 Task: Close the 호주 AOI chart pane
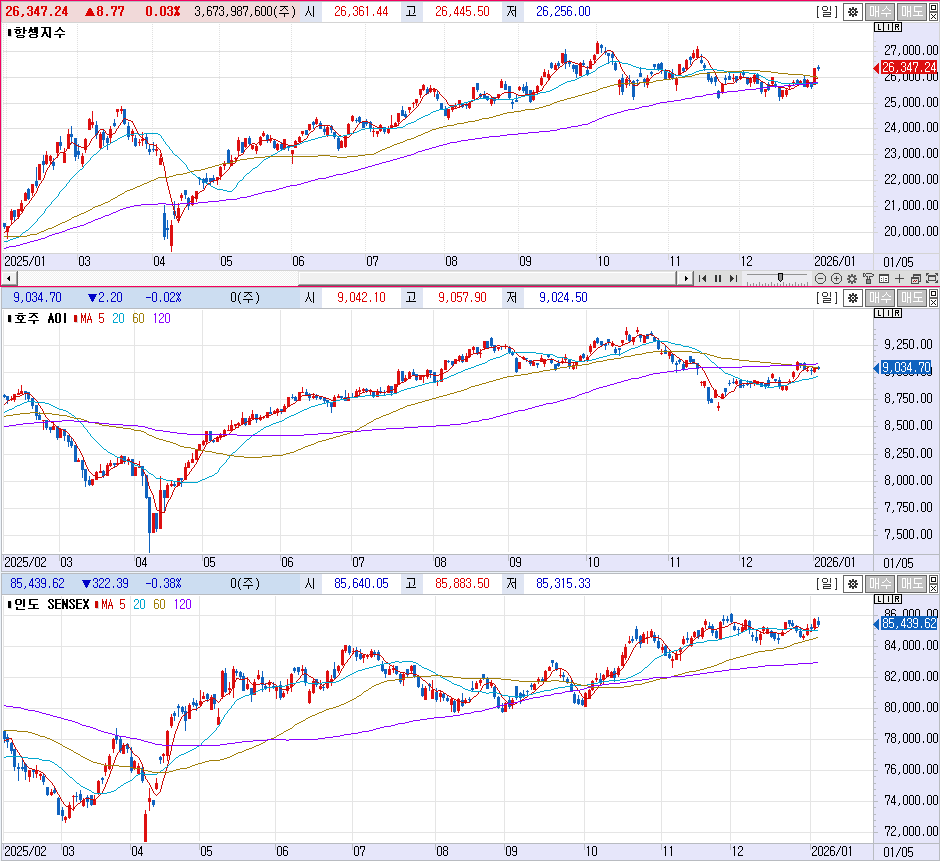[933, 302]
